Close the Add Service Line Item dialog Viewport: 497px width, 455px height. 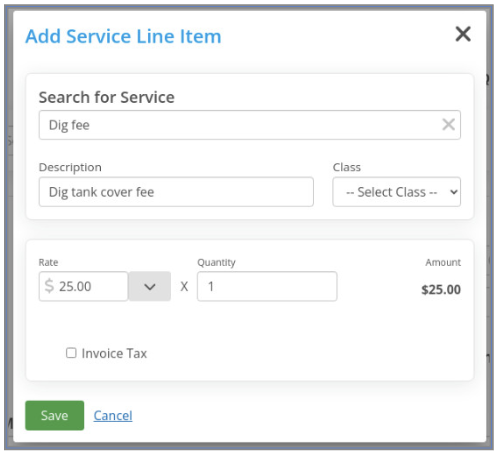click(x=463, y=34)
